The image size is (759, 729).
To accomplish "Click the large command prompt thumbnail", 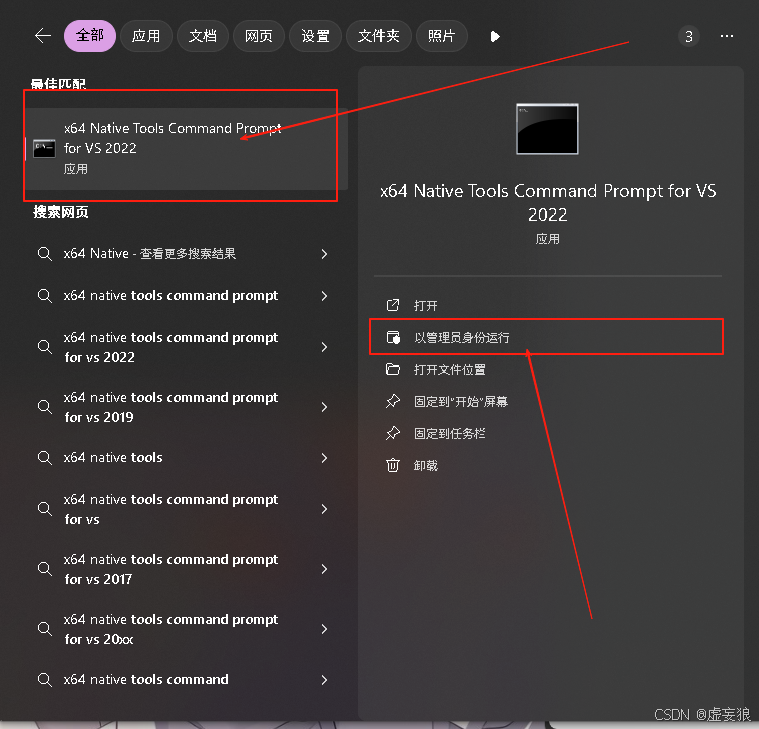I will [547, 129].
